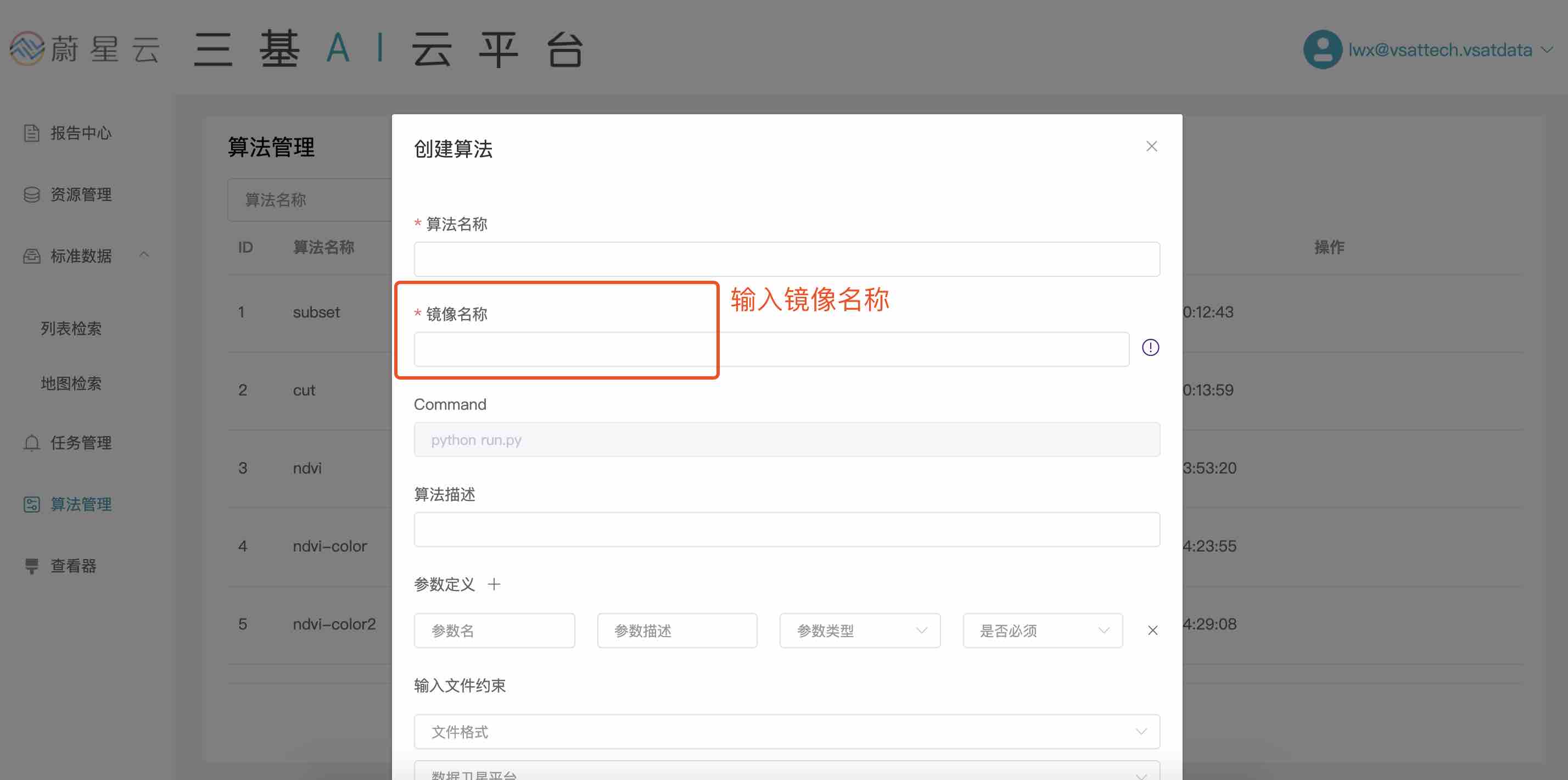
Task: Go to 地图检索 menu item
Action: pyautogui.click(x=71, y=383)
